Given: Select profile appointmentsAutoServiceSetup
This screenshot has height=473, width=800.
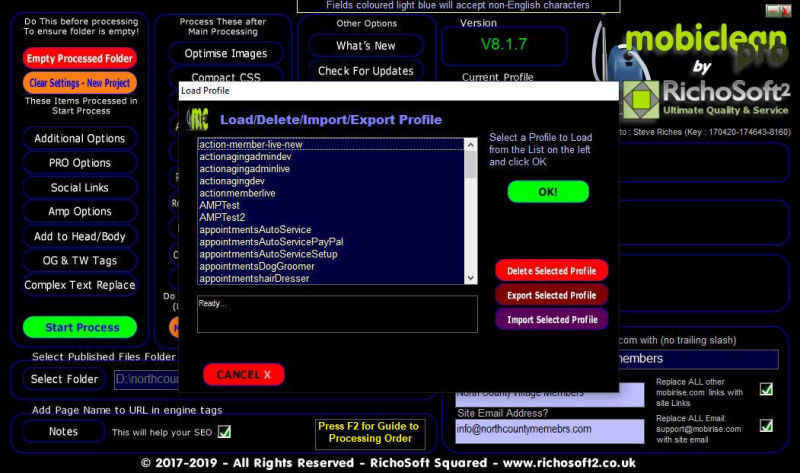Looking at the screenshot, I should click(331, 254).
